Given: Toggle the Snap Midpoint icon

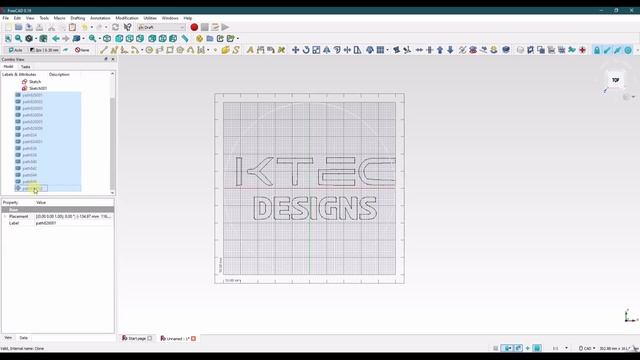Looking at the screenshot, I should (x=618, y=50).
